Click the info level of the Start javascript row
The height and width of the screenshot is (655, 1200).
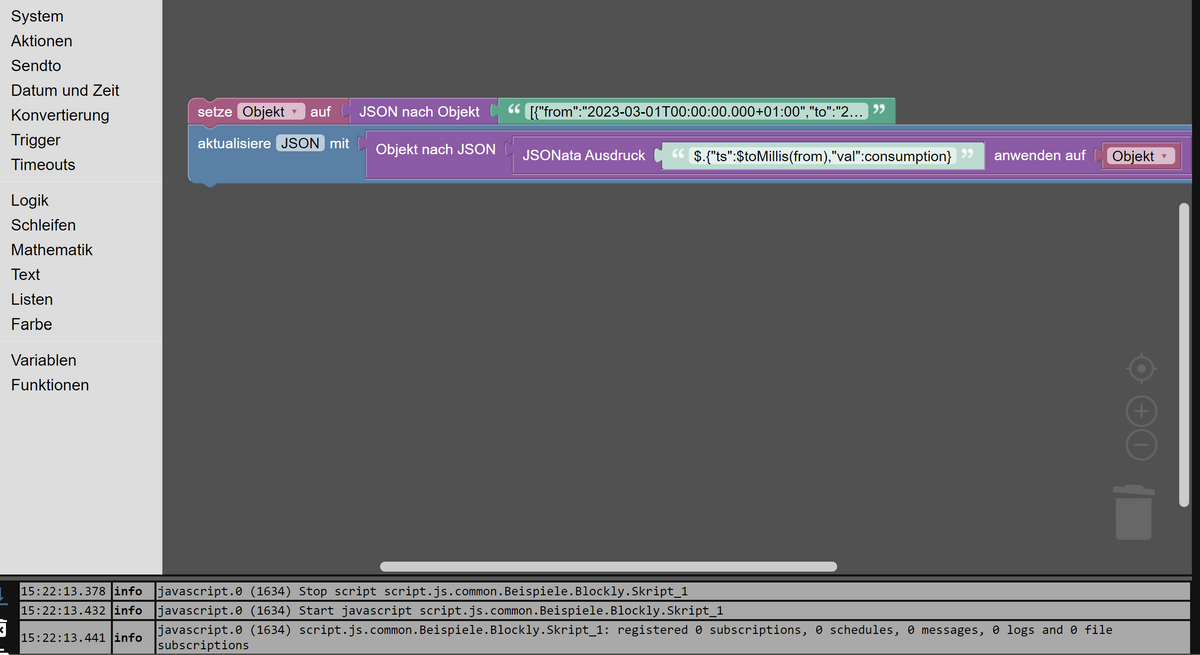point(128,610)
